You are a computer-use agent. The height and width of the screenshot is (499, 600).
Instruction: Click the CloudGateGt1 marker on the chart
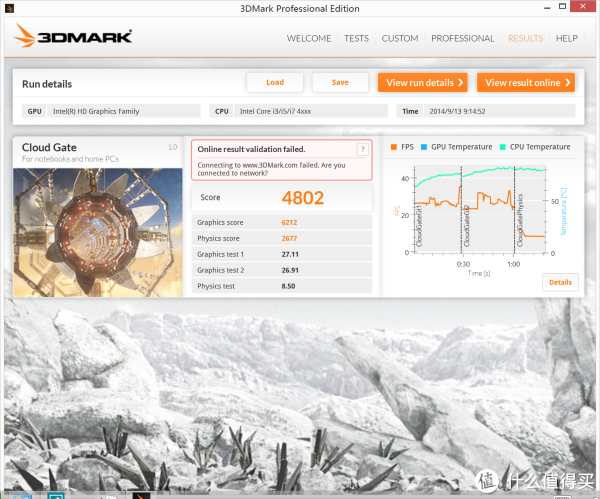click(x=419, y=226)
